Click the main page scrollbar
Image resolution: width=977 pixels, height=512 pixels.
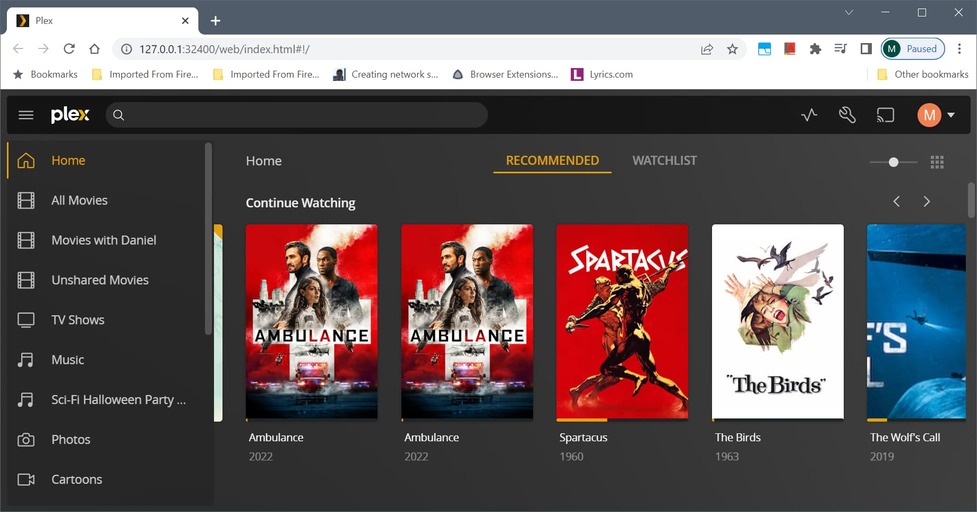pos(971,200)
